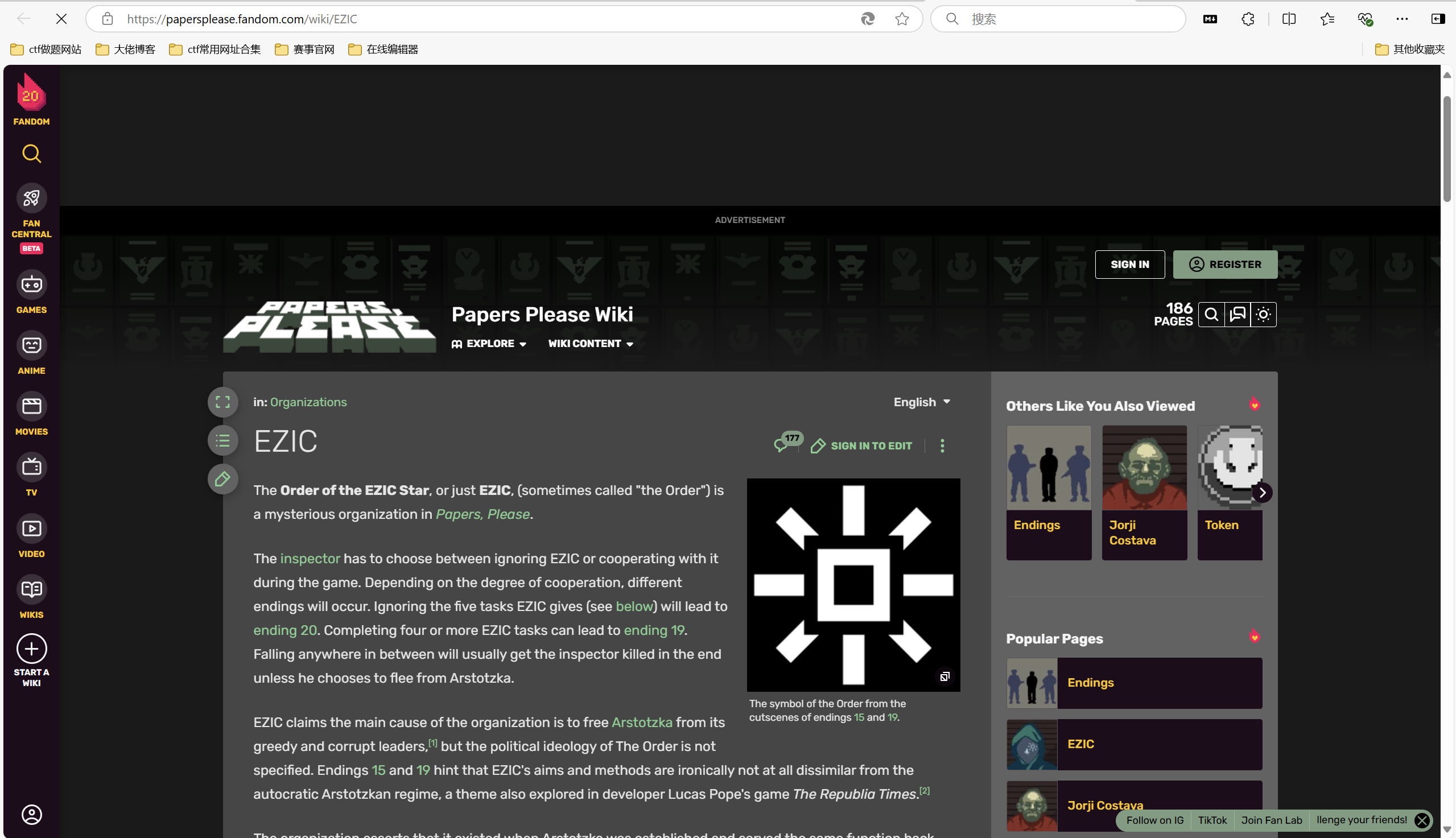Open browser settings and more menu
This screenshot has height=838, width=1456.
tap(1402, 19)
